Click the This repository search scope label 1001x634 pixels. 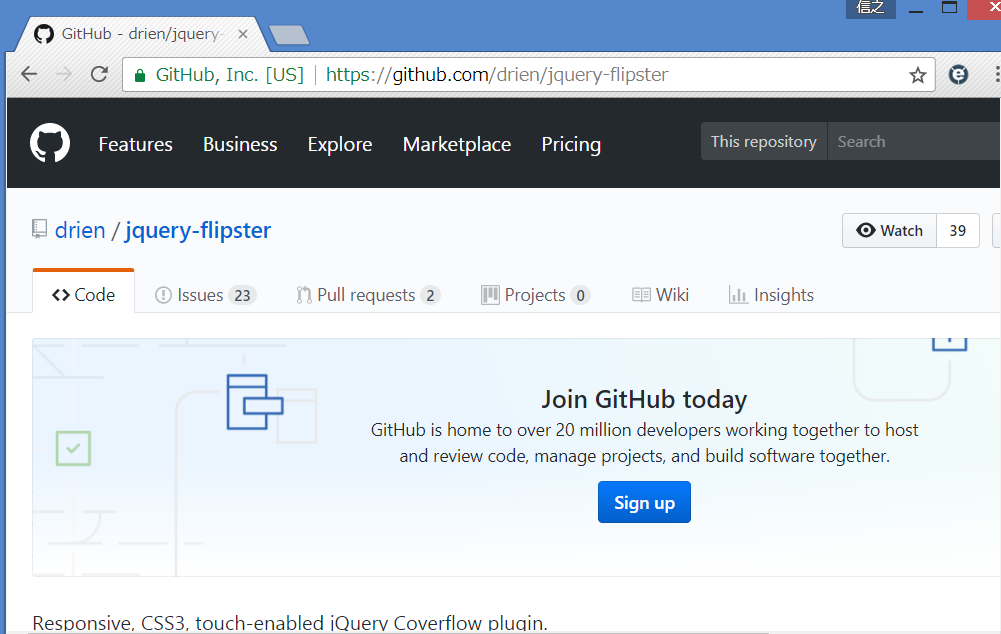[x=764, y=141]
